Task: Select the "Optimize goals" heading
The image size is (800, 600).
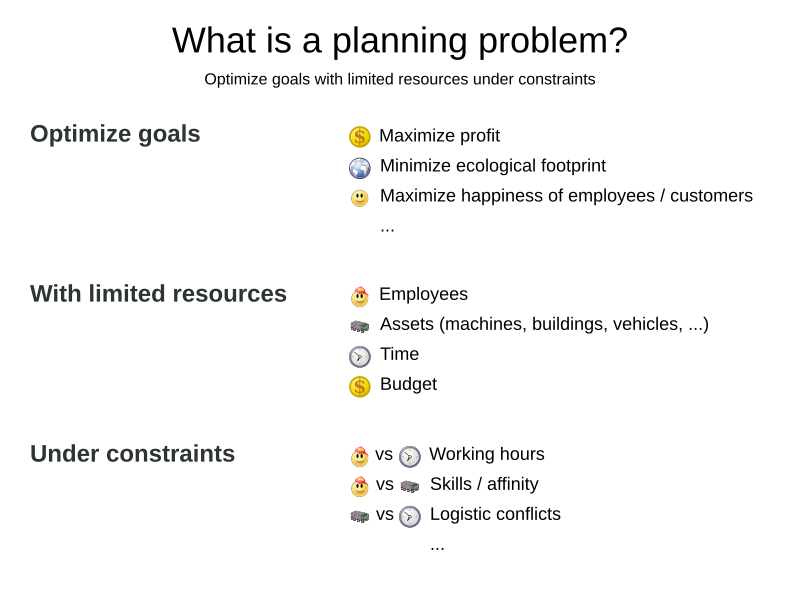Action: (x=115, y=134)
